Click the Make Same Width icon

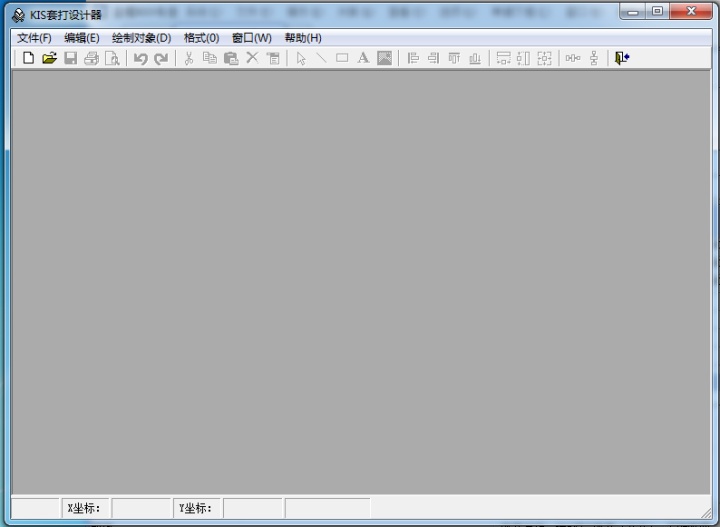click(x=503, y=58)
